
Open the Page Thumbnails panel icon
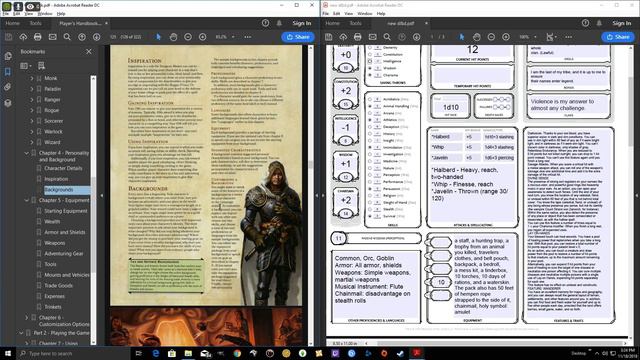8,56
